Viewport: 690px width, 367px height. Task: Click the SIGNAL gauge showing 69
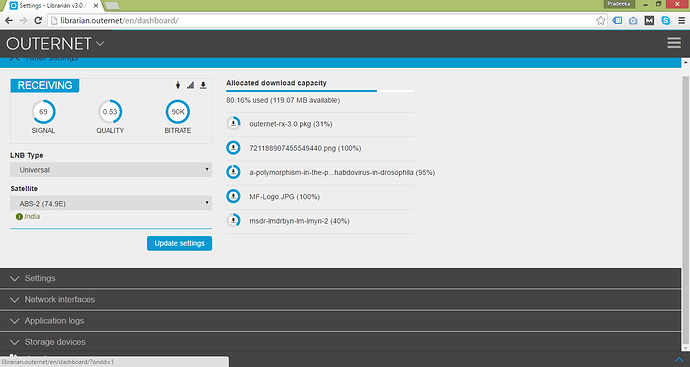43,112
